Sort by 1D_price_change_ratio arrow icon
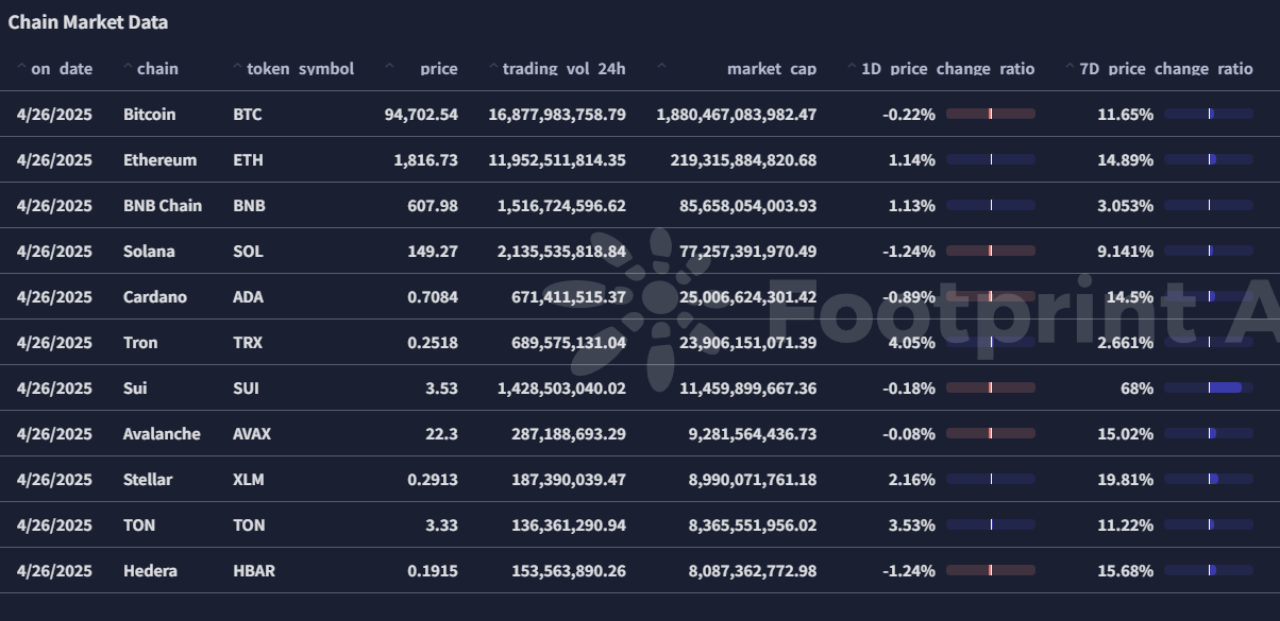Image resolution: width=1280 pixels, height=621 pixels. [852, 68]
